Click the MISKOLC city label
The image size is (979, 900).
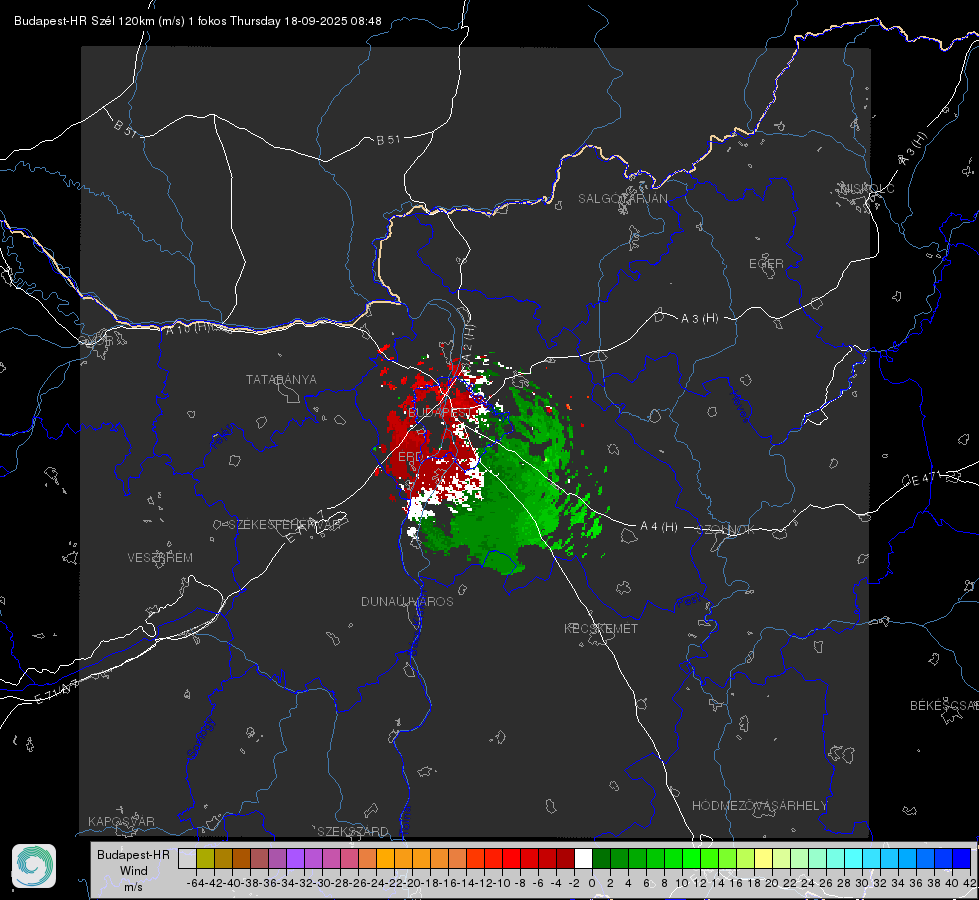tap(867, 188)
